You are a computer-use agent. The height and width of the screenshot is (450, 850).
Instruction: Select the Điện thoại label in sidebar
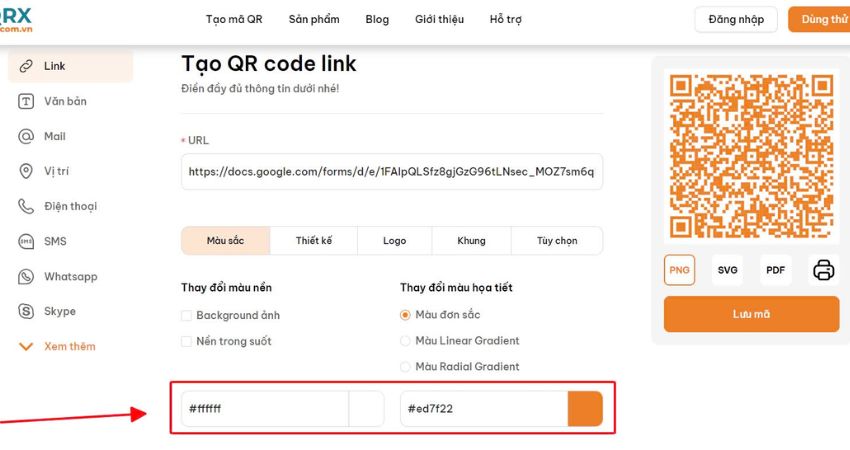[x=70, y=207]
